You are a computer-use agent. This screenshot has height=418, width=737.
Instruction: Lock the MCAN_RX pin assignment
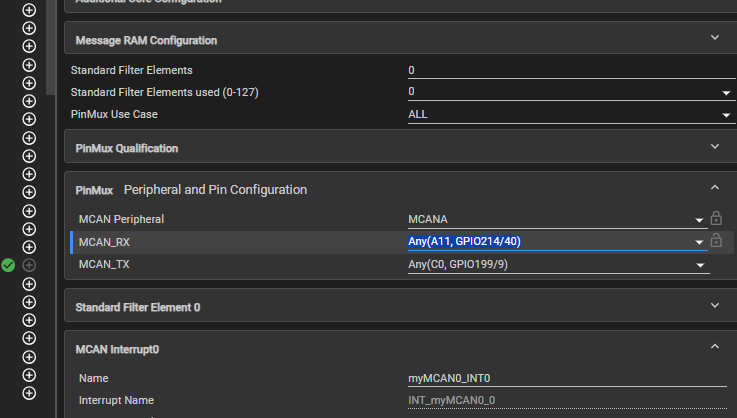(x=716, y=240)
